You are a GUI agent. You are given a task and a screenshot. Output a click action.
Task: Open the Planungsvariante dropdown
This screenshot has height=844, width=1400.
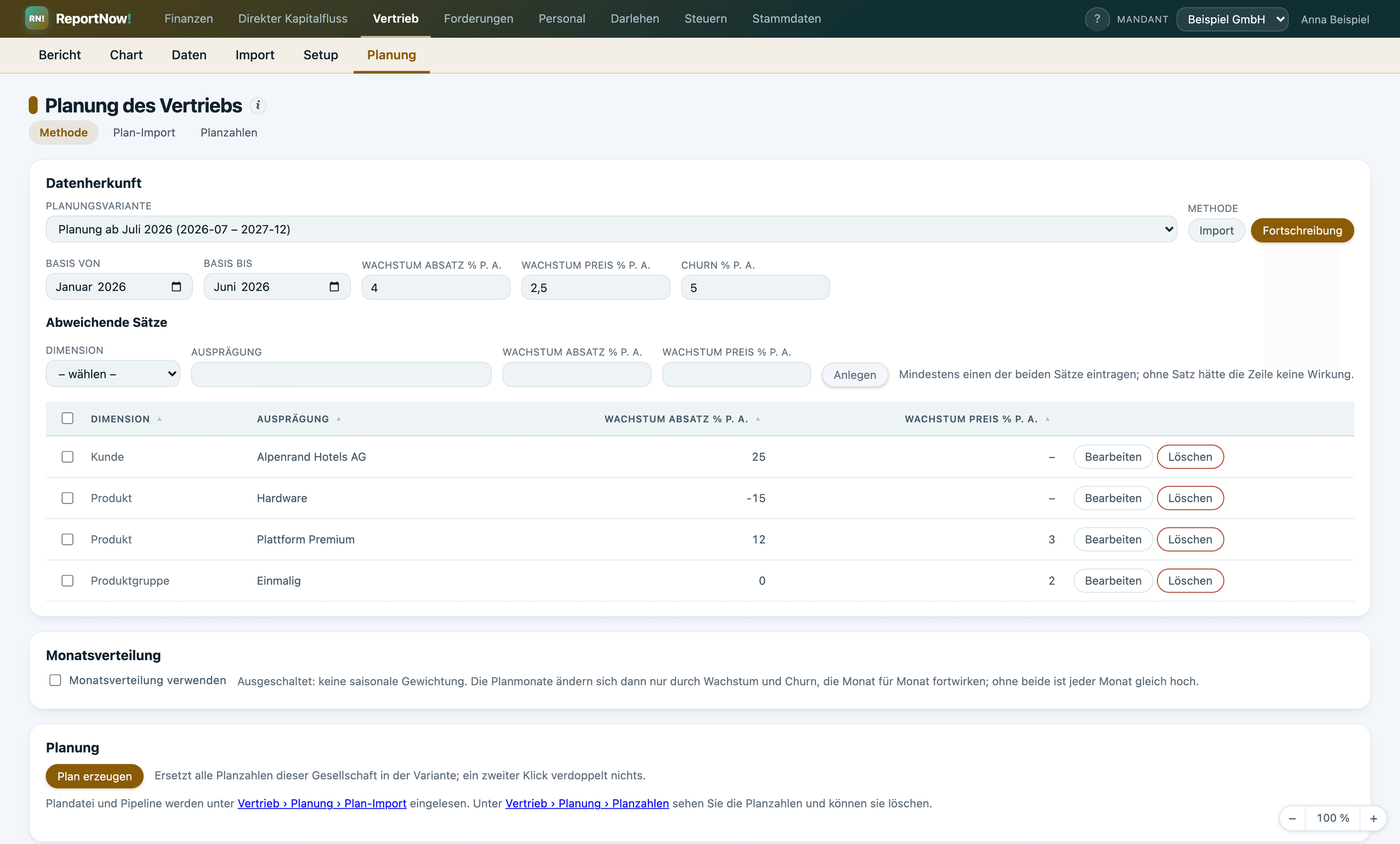611,229
